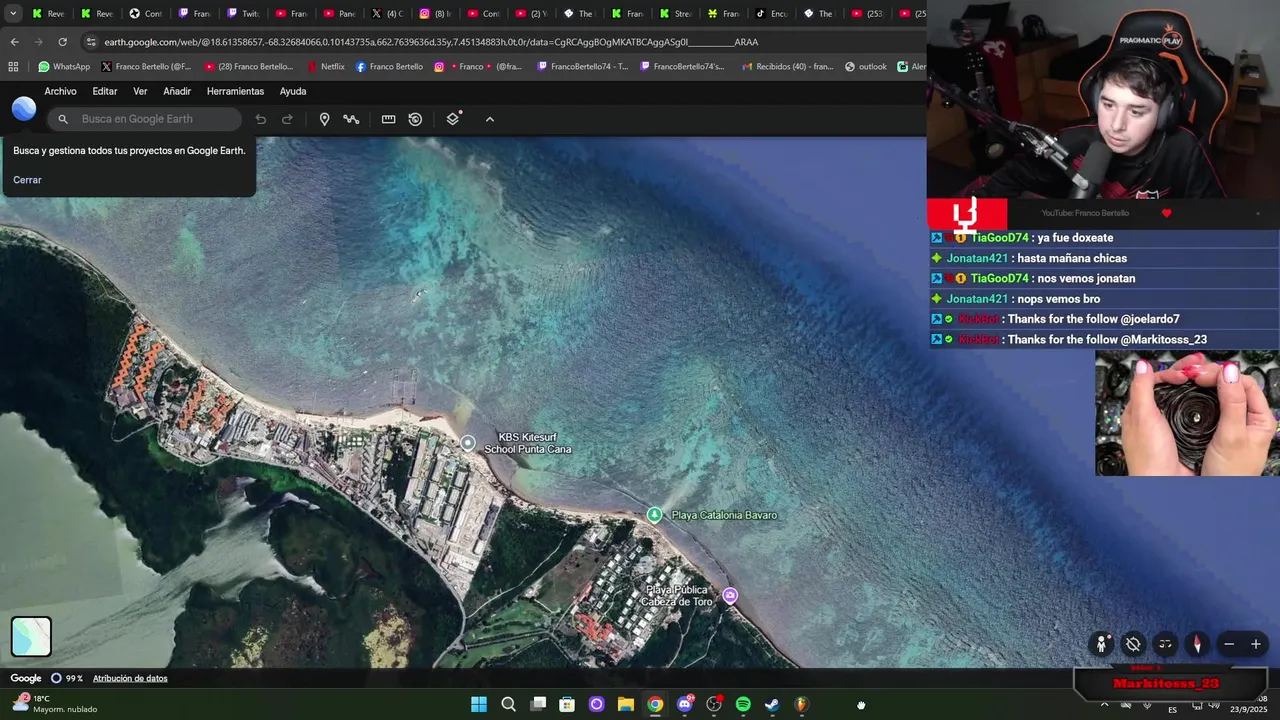Open the Archivo menu
This screenshot has width=1280, height=720.
coord(60,91)
